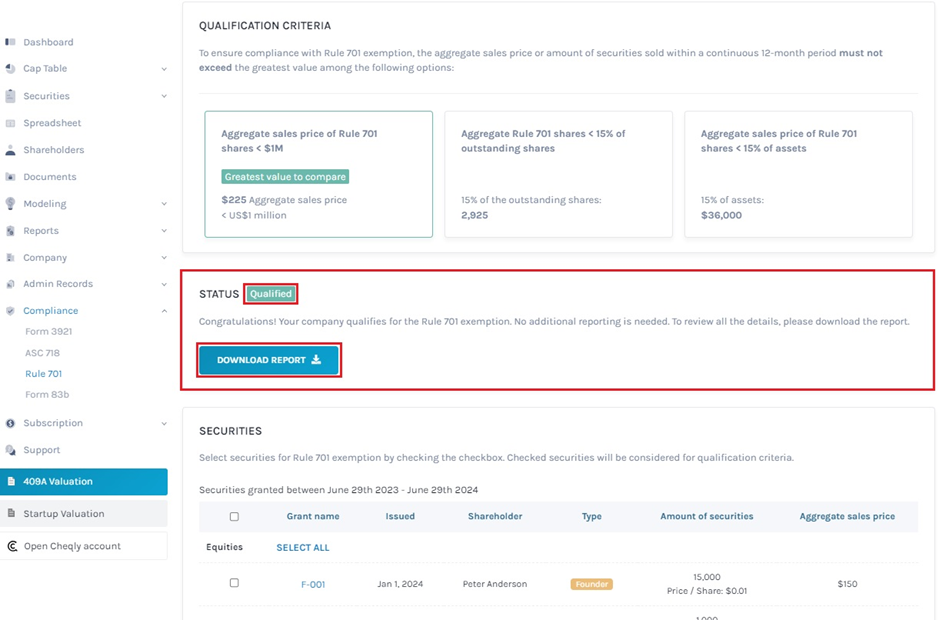Click the Shareholders person icon

10,150
